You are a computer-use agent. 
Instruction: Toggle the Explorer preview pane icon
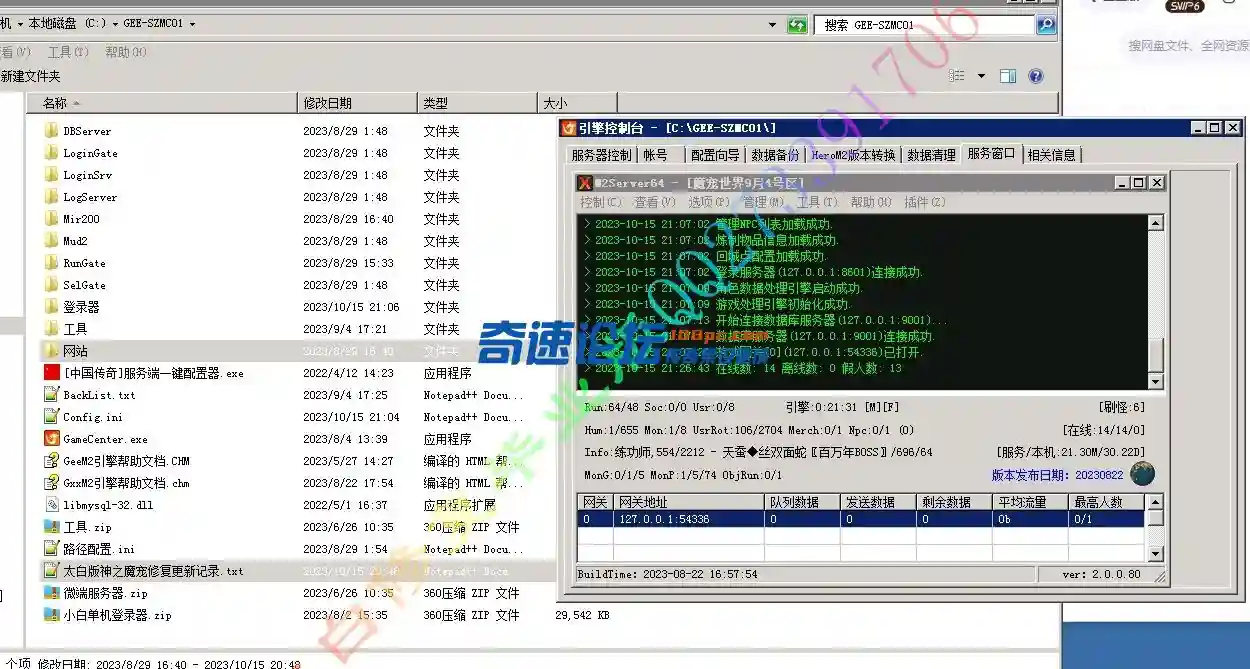click(1008, 76)
